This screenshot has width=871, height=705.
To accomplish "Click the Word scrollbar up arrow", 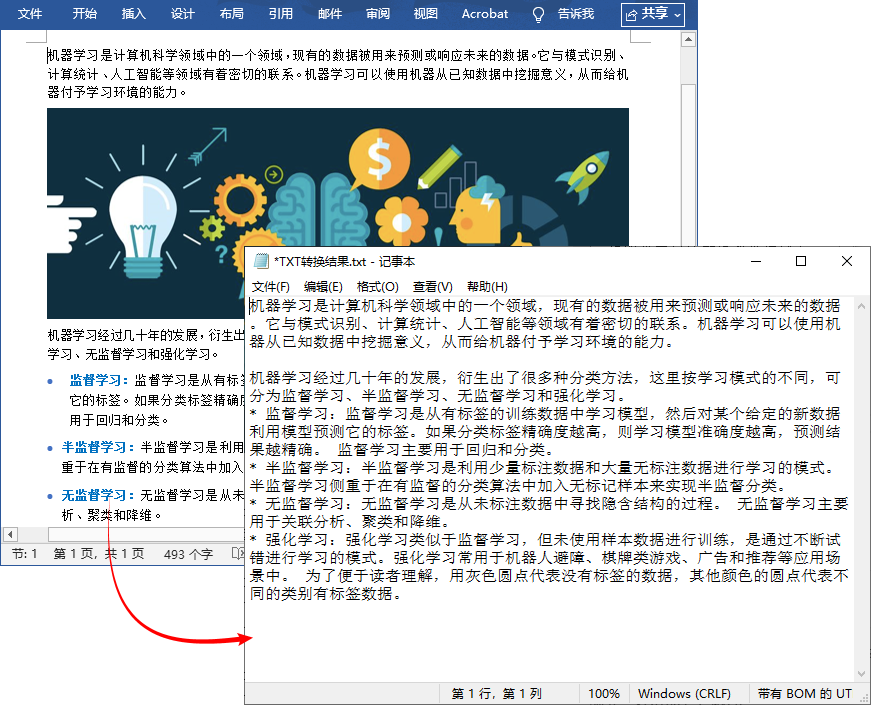I will [687, 39].
